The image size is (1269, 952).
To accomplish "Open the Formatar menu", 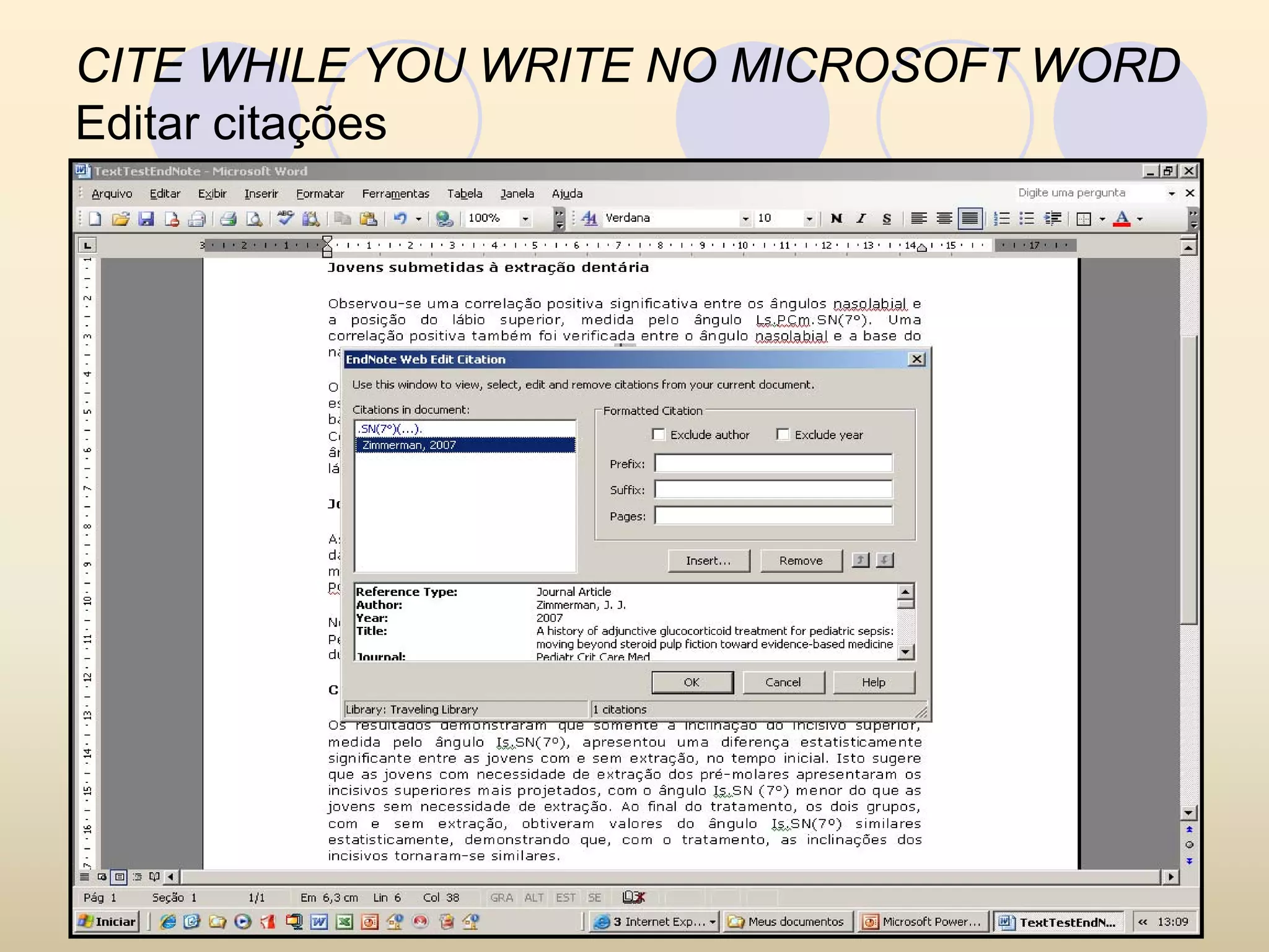I will 320,194.
